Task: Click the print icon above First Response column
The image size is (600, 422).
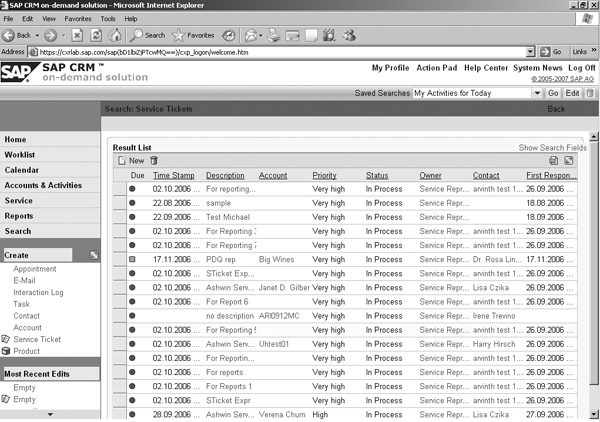Action: pyautogui.click(x=554, y=161)
